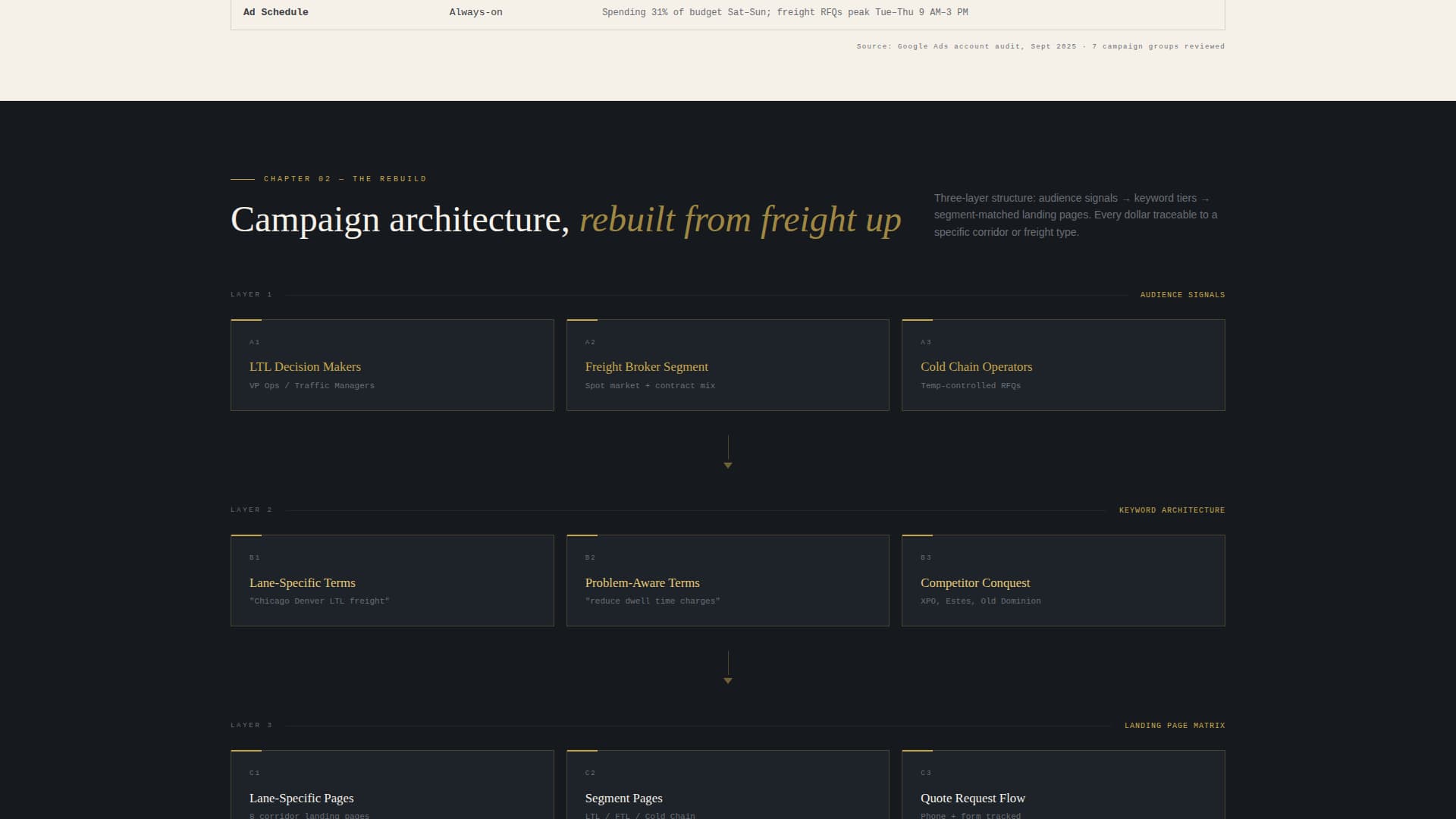
Task: Click the 'Spending 31% of budget Sat-Sun' cell
Action: pos(785,12)
